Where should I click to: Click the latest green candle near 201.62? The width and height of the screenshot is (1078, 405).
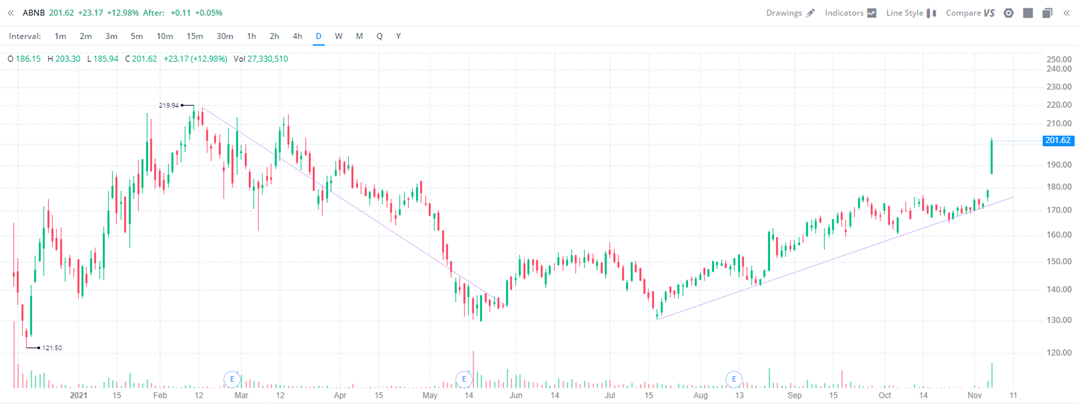click(991, 156)
